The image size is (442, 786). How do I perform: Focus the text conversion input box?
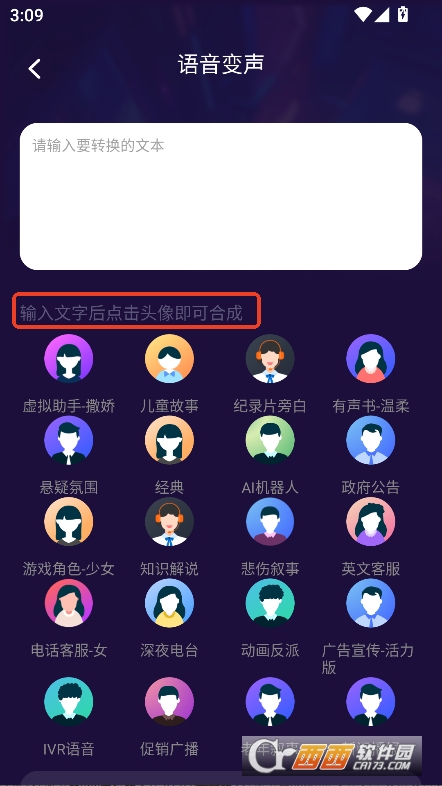coord(221,196)
